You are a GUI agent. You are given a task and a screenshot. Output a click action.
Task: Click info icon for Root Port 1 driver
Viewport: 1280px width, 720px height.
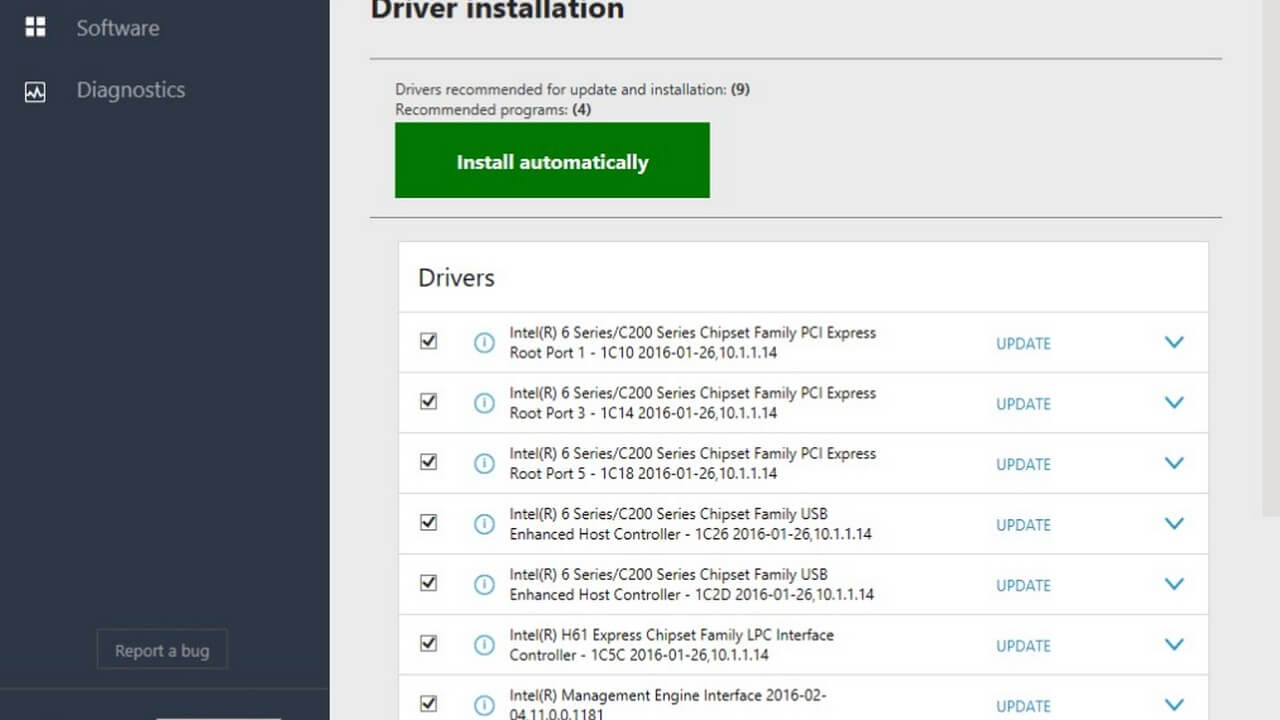pyautogui.click(x=484, y=343)
